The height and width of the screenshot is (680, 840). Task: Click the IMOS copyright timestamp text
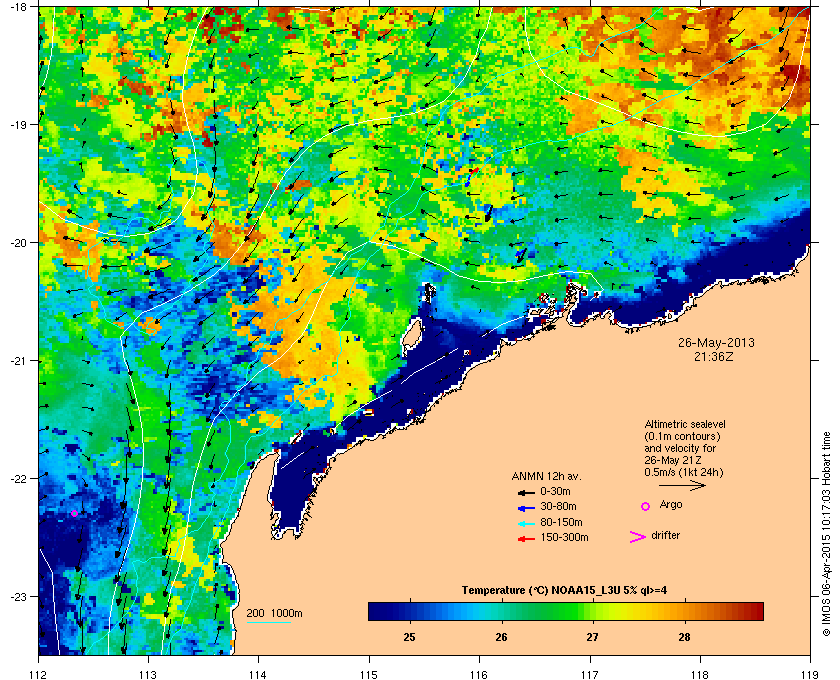[826, 534]
